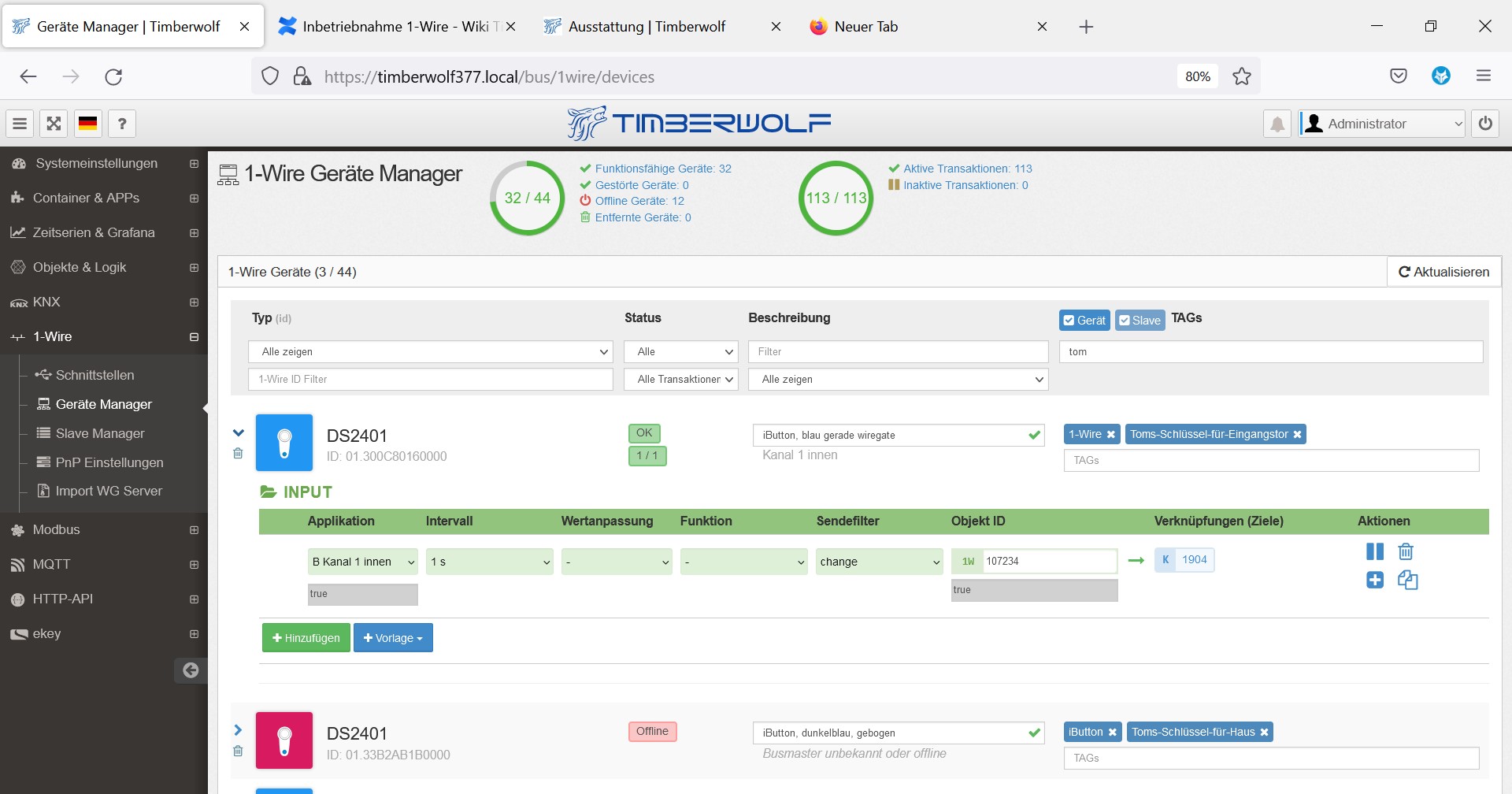The height and width of the screenshot is (794, 1512).
Task: Open Applikation 'B Kanal 1 innen' dropdown
Action: (x=363, y=562)
